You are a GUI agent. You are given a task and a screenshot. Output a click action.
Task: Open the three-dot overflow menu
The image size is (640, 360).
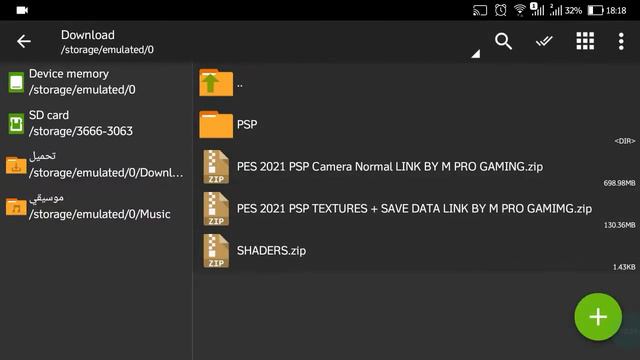pos(621,41)
